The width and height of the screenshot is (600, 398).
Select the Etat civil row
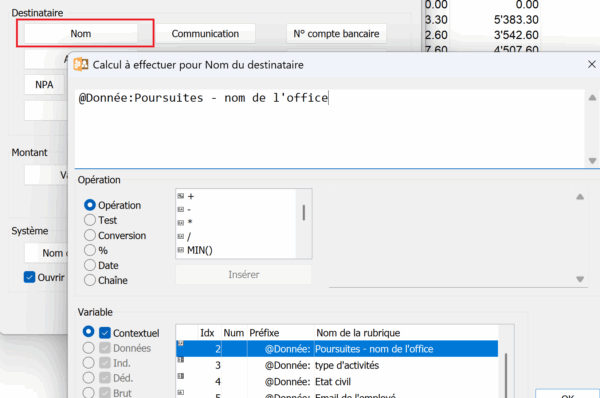coord(337,382)
